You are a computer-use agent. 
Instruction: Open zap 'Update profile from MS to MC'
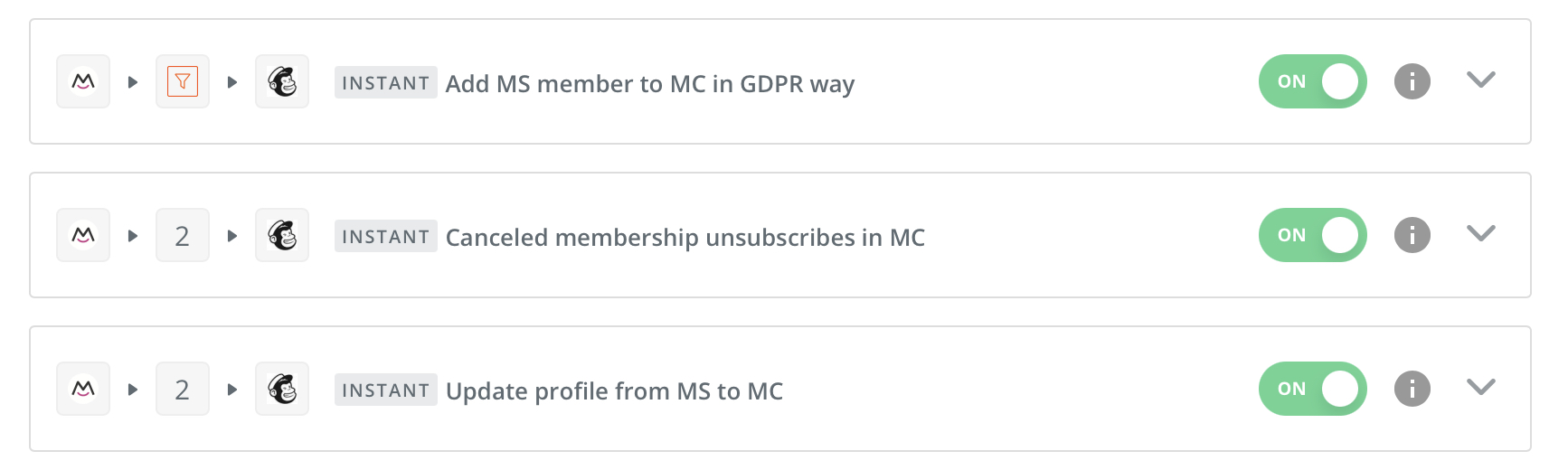coord(614,390)
